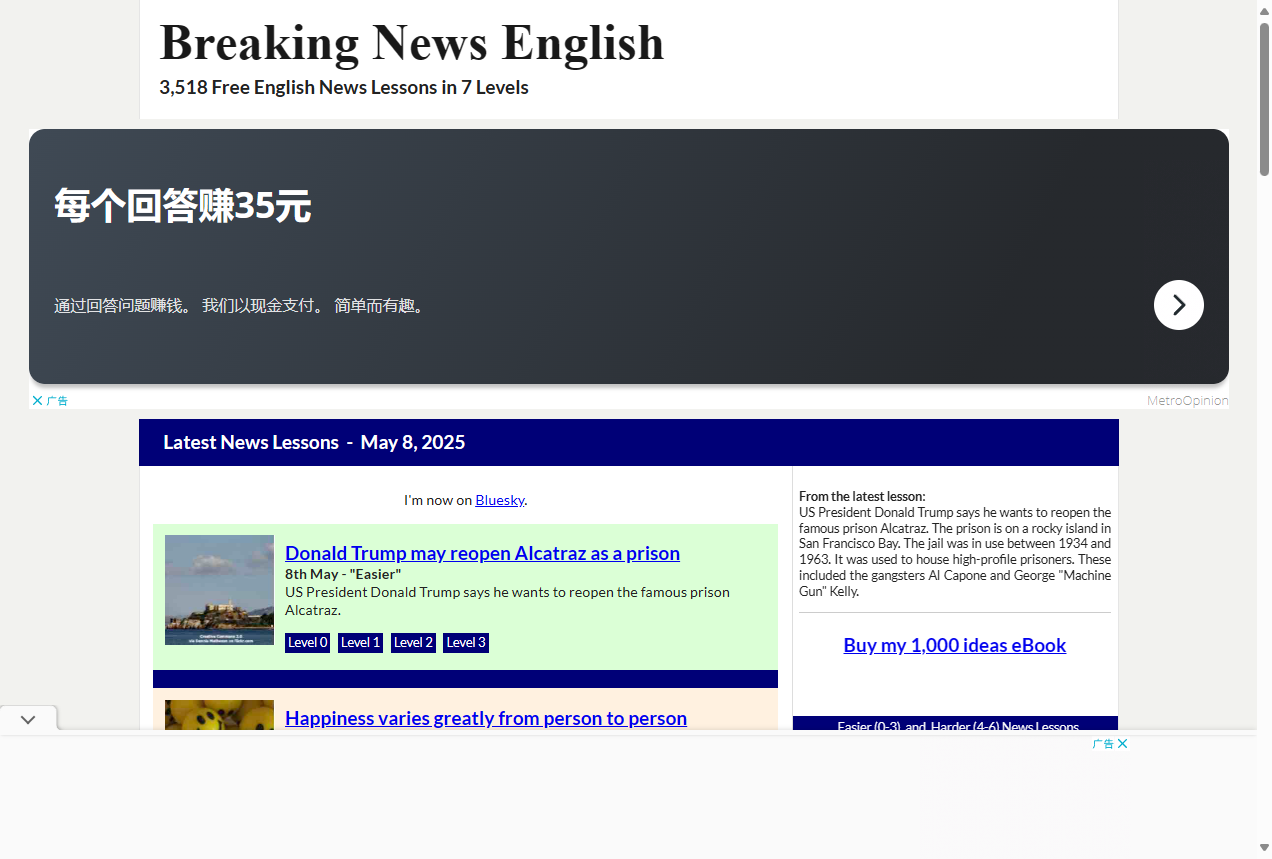
Task: Select Level 1 of the Alcatraz lesson
Action: pos(360,642)
